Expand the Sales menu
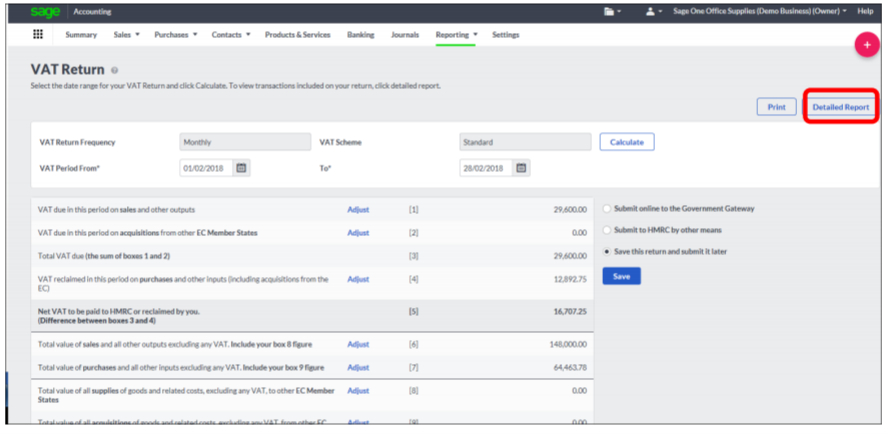Image resolution: width=888 pixels, height=434 pixels. tap(126, 35)
